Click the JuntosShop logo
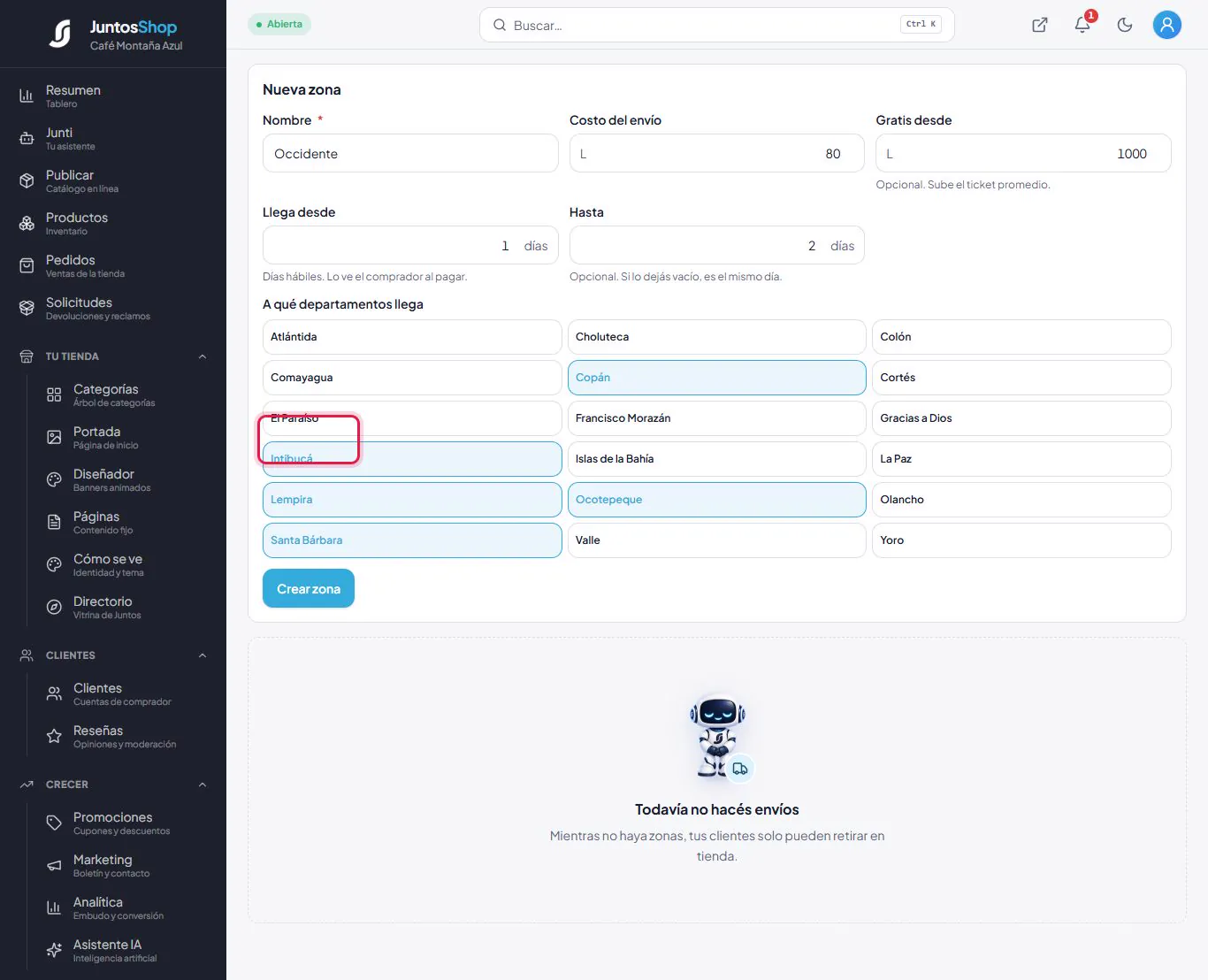Screen dimensions: 1208x980 coord(60,34)
